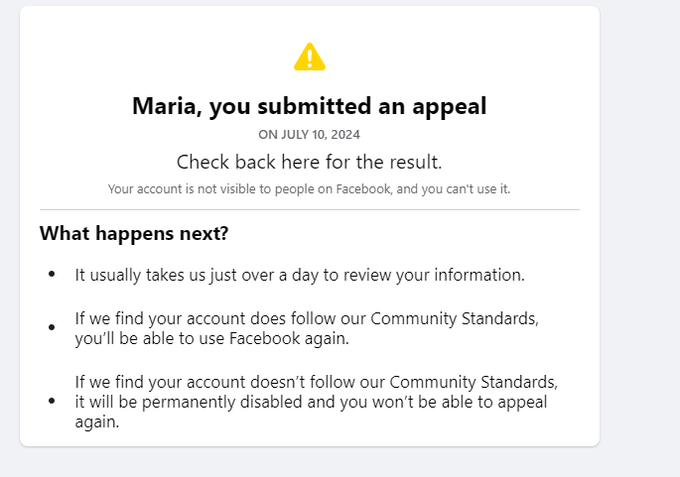680x477 pixels.
Task: Click the bullet beside the 'permanently disabled' paragraph
Action: click(x=52, y=402)
